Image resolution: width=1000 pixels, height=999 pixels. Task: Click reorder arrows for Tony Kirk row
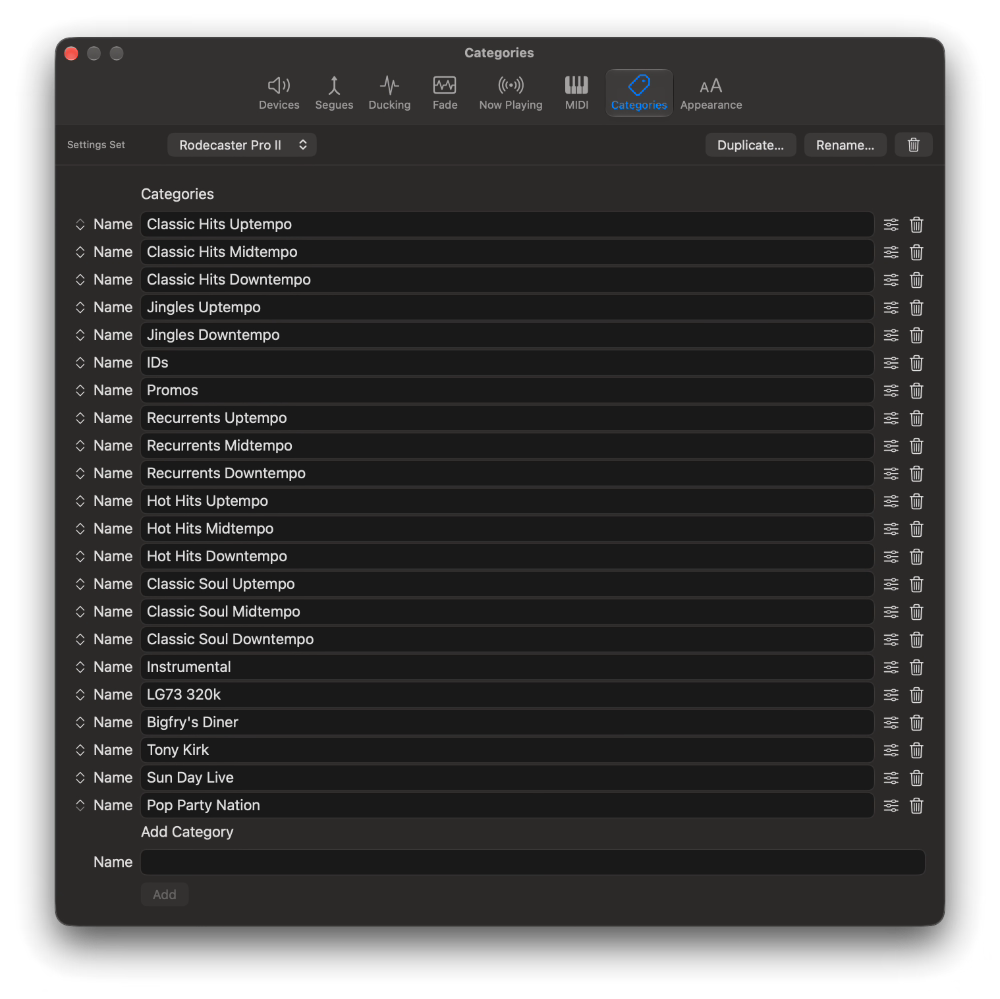pos(80,750)
